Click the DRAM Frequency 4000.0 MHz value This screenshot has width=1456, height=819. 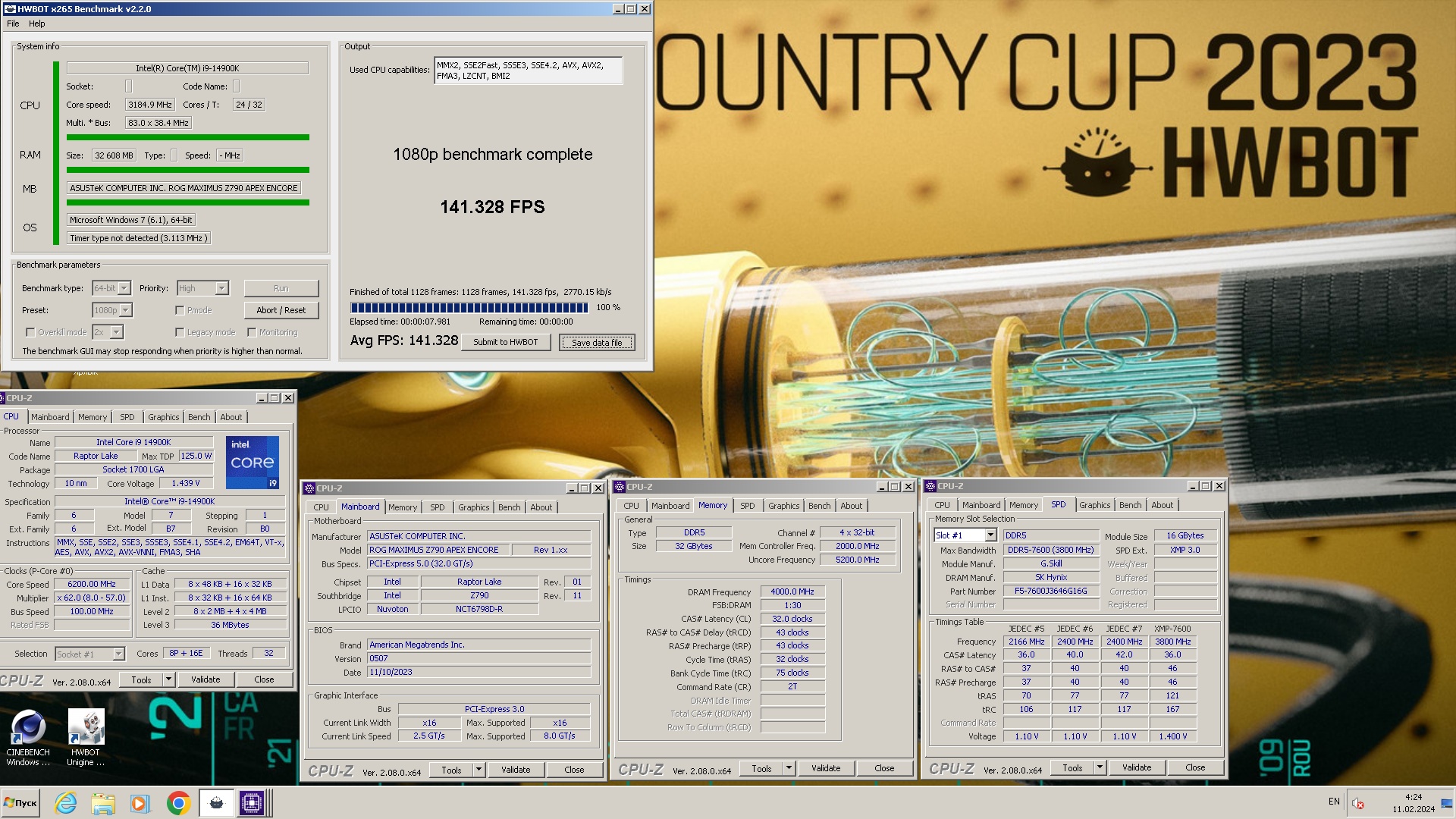click(x=792, y=591)
